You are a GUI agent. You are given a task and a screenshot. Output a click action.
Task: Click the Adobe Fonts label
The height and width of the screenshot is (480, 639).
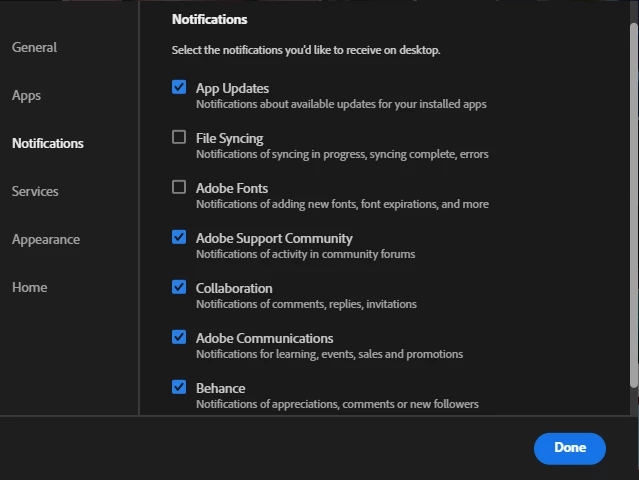pyautogui.click(x=232, y=188)
